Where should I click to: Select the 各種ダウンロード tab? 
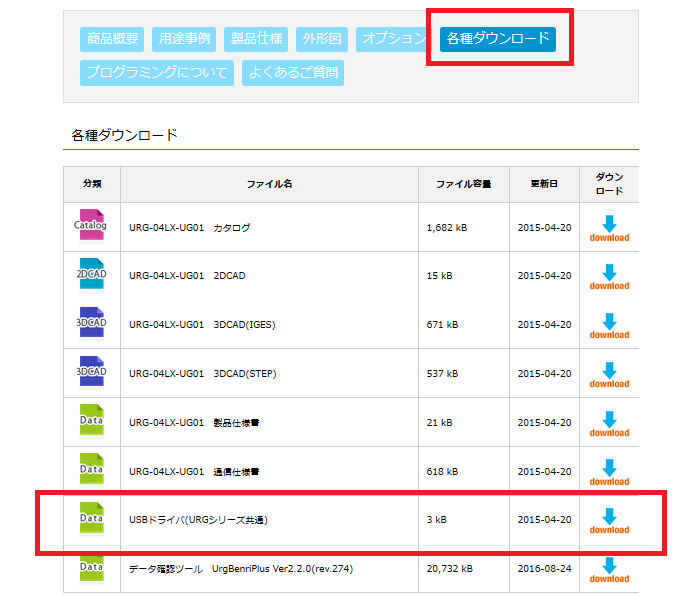point(498,39)
